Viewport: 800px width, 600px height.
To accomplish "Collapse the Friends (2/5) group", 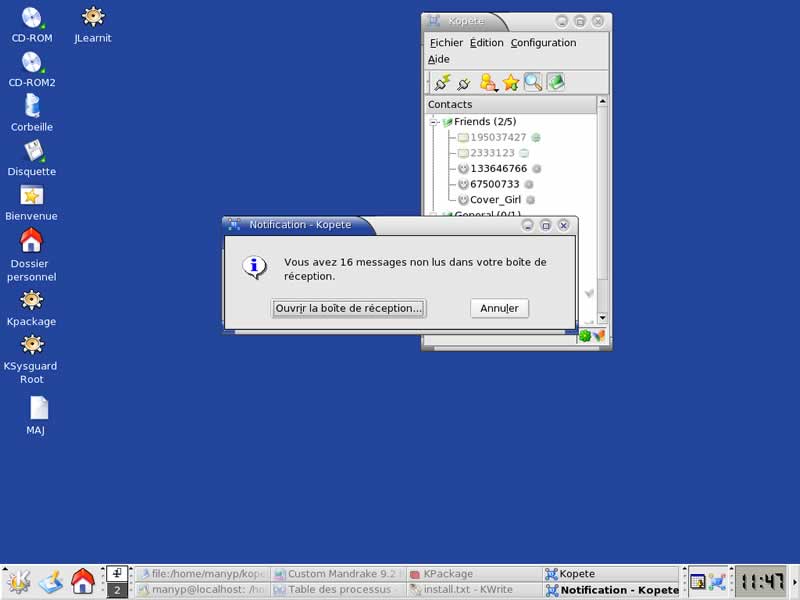I will point(434,122).
